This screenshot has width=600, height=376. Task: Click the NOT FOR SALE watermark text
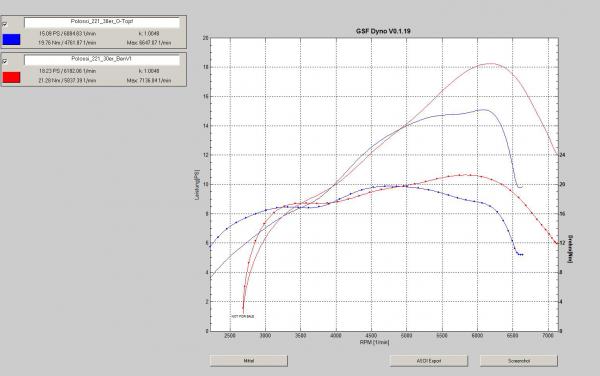pyautogui.click(x=243, y=317)
